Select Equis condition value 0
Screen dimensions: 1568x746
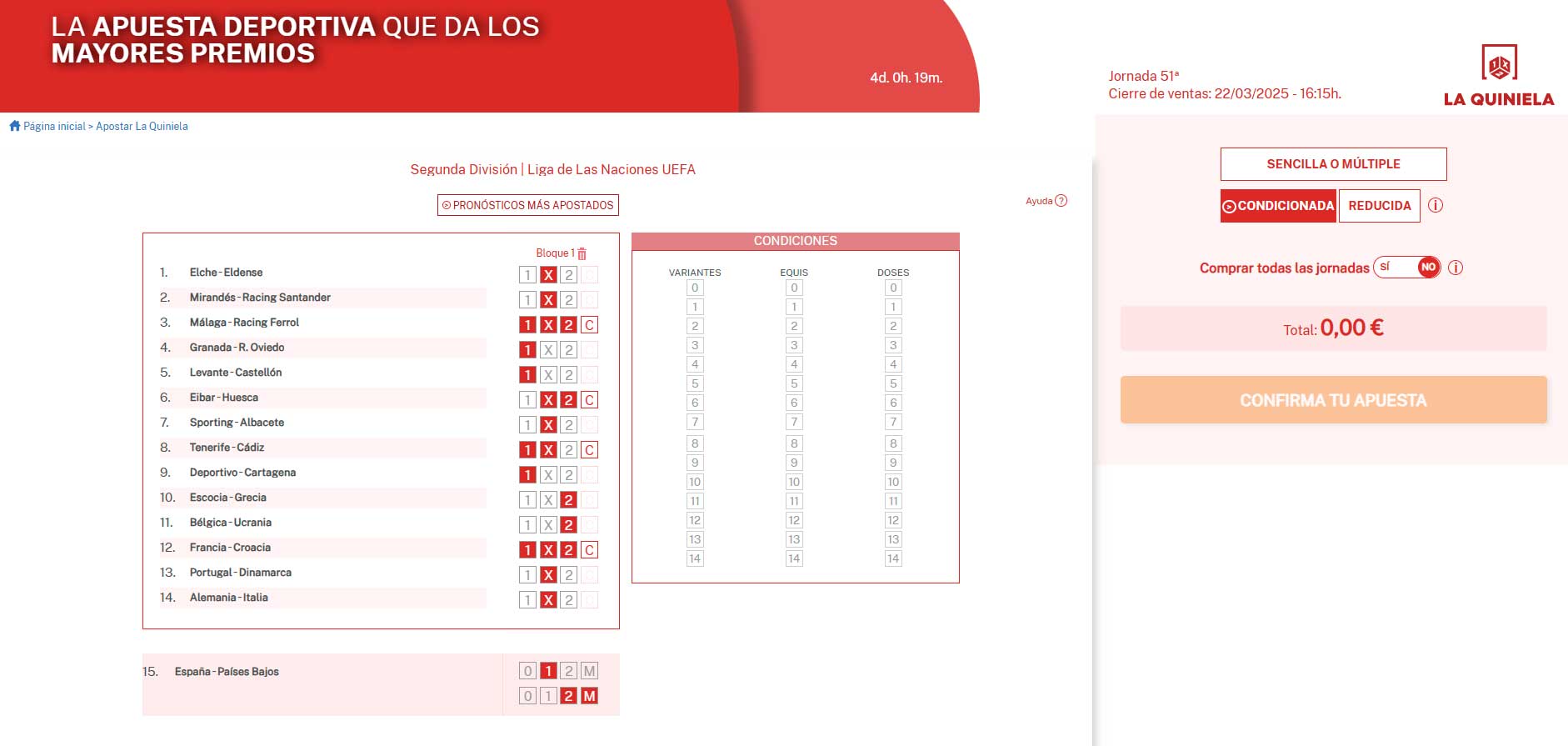(x=794, y=288)
